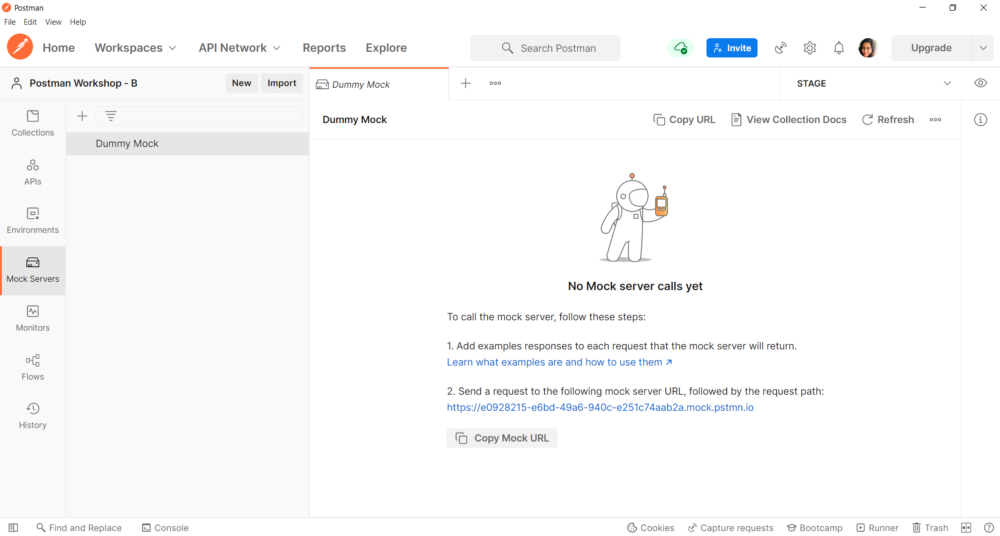Toggle the two-pane view icon in status bar

[x=966, y=528]
